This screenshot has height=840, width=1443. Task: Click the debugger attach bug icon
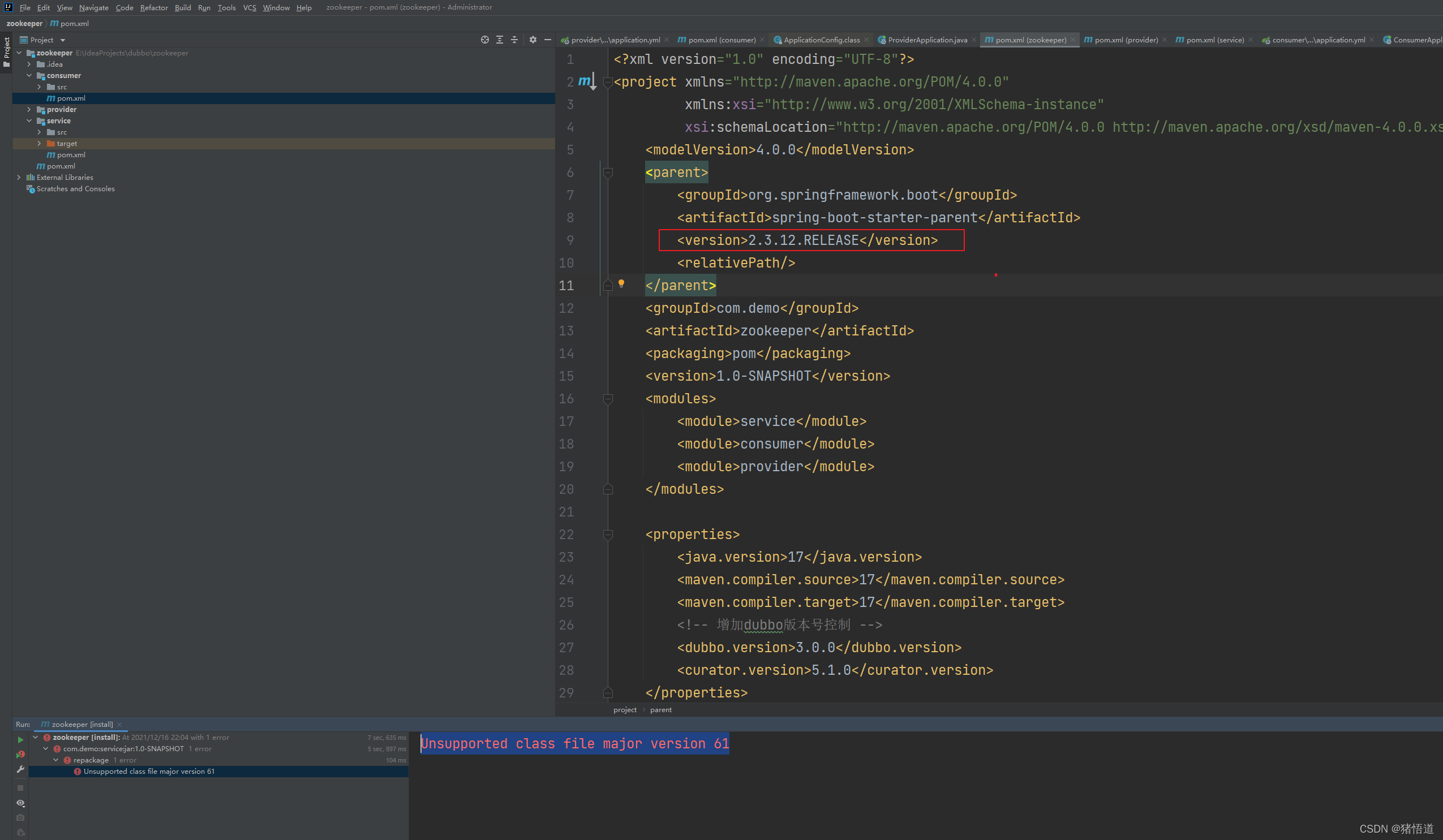[x=20, y=832]
